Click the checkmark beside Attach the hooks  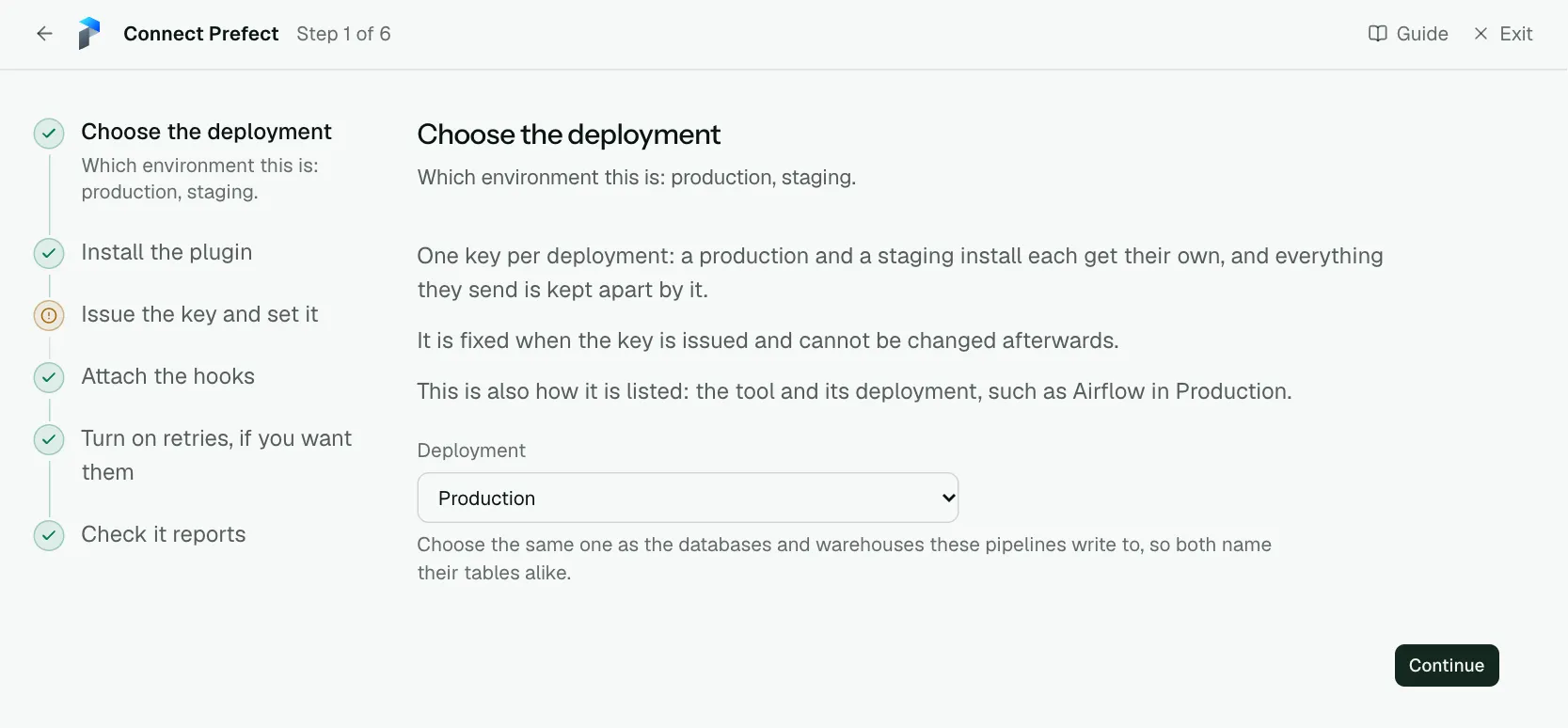point(49,377)
